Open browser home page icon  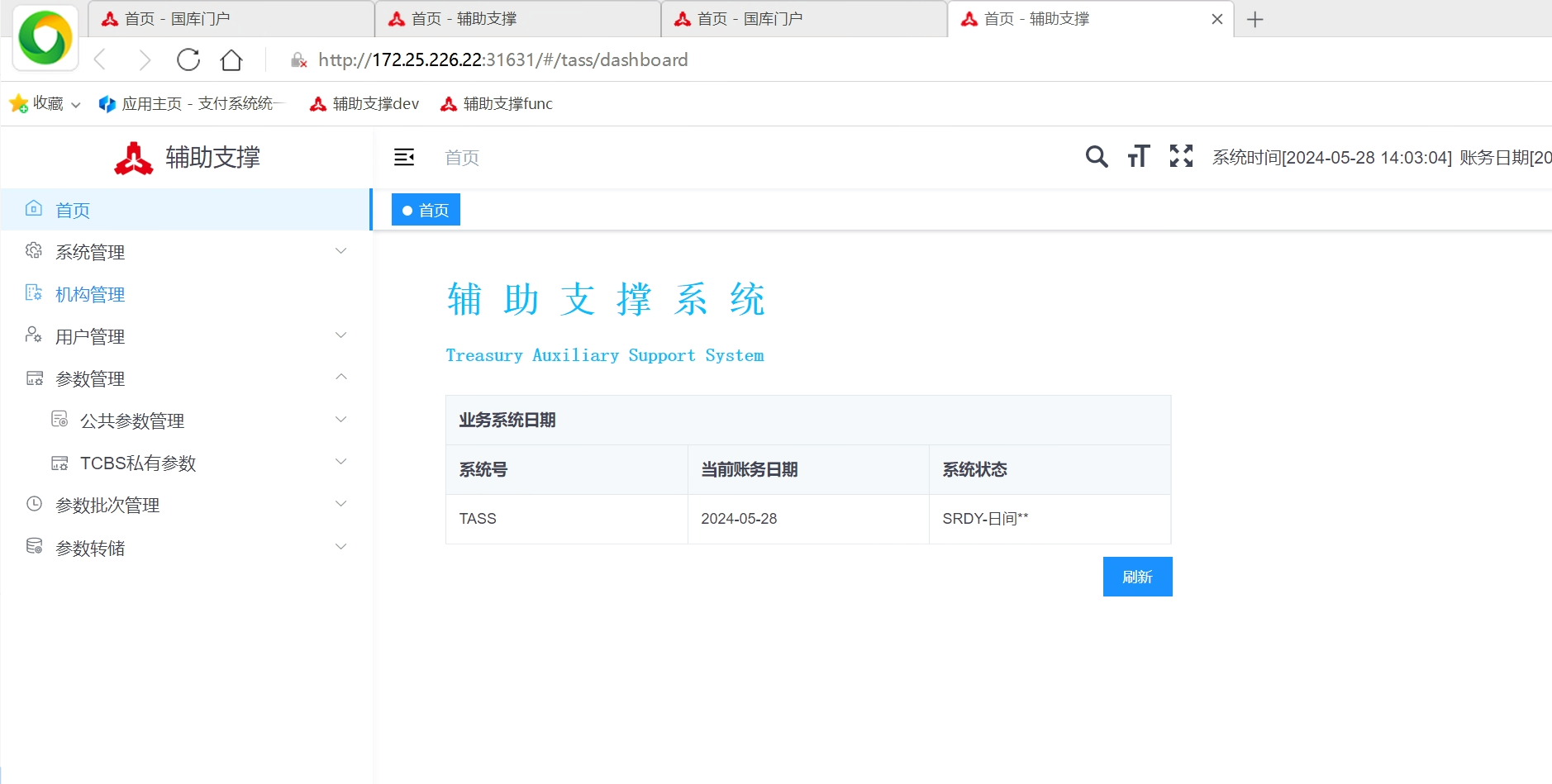231,59
